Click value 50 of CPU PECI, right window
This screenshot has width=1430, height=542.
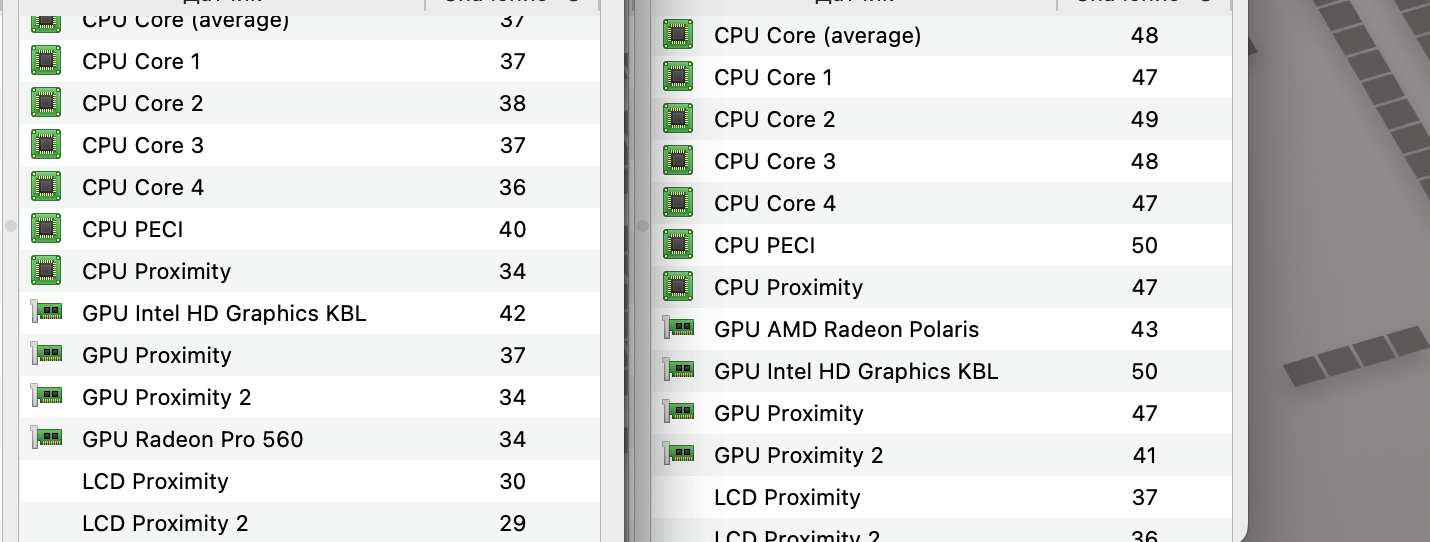click(1145, 245)
